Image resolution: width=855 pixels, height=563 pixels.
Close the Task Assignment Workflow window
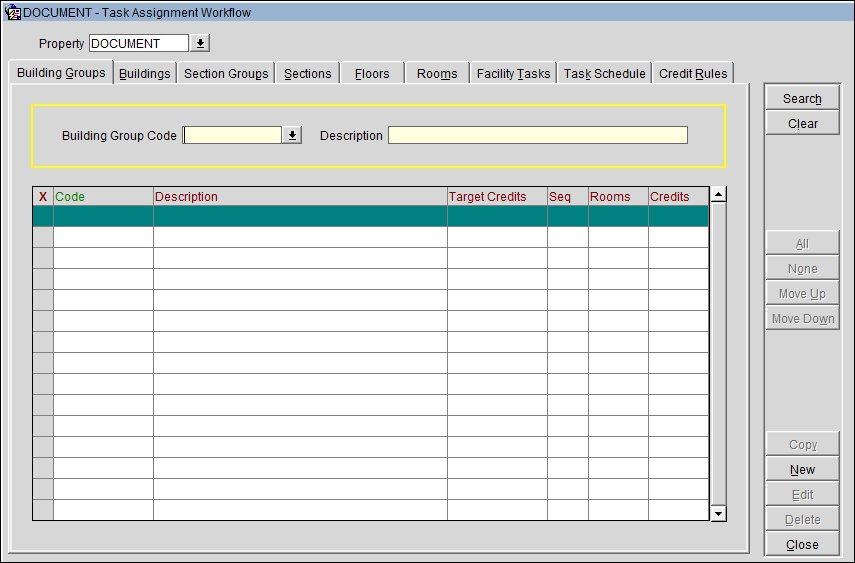coord(802,545)
